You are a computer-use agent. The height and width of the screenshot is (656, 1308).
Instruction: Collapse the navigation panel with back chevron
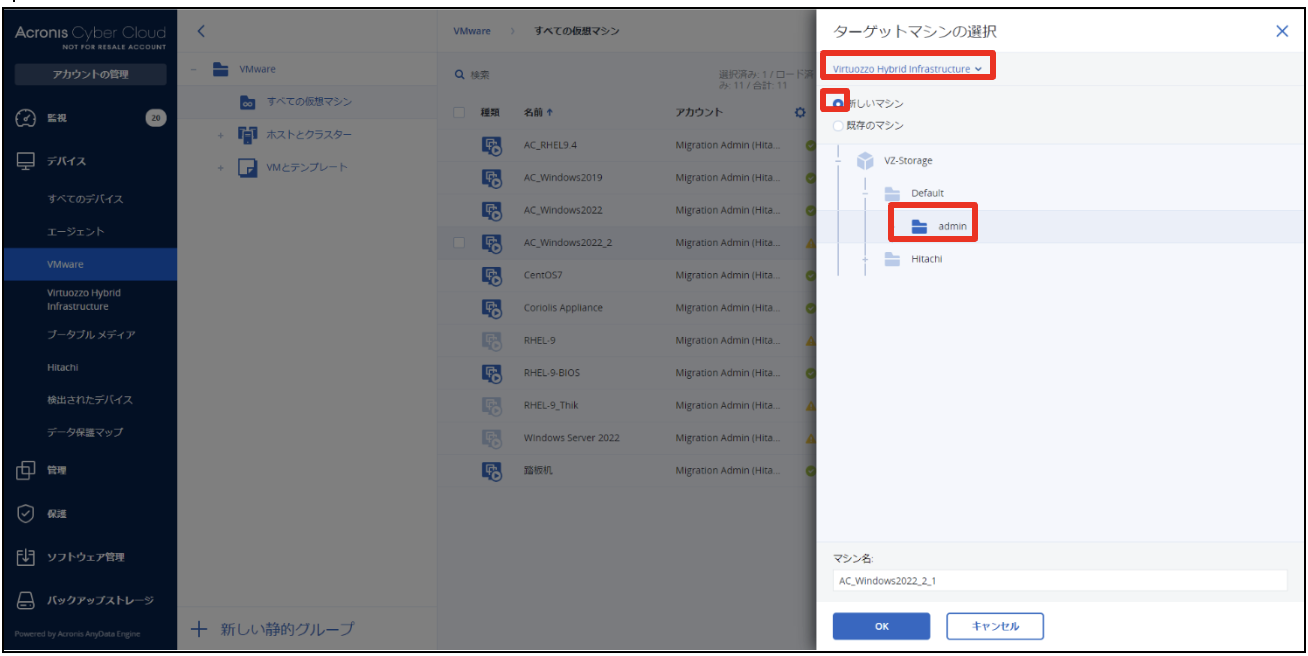click(201, 31)
